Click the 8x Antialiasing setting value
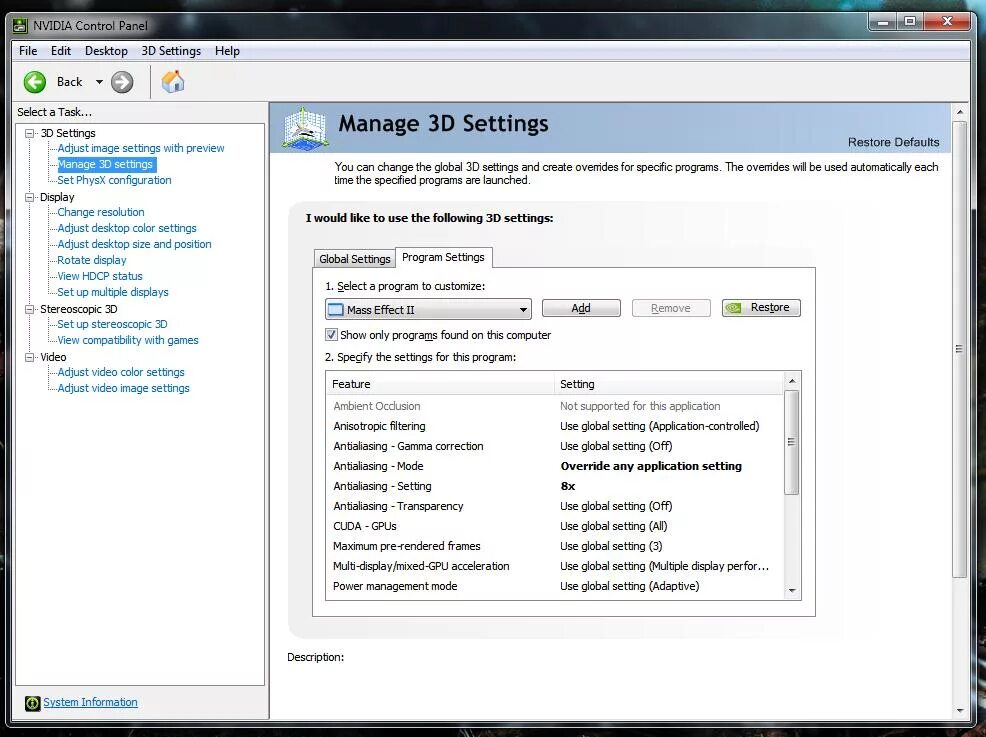986x737 pixels. [x=568, y=486]
